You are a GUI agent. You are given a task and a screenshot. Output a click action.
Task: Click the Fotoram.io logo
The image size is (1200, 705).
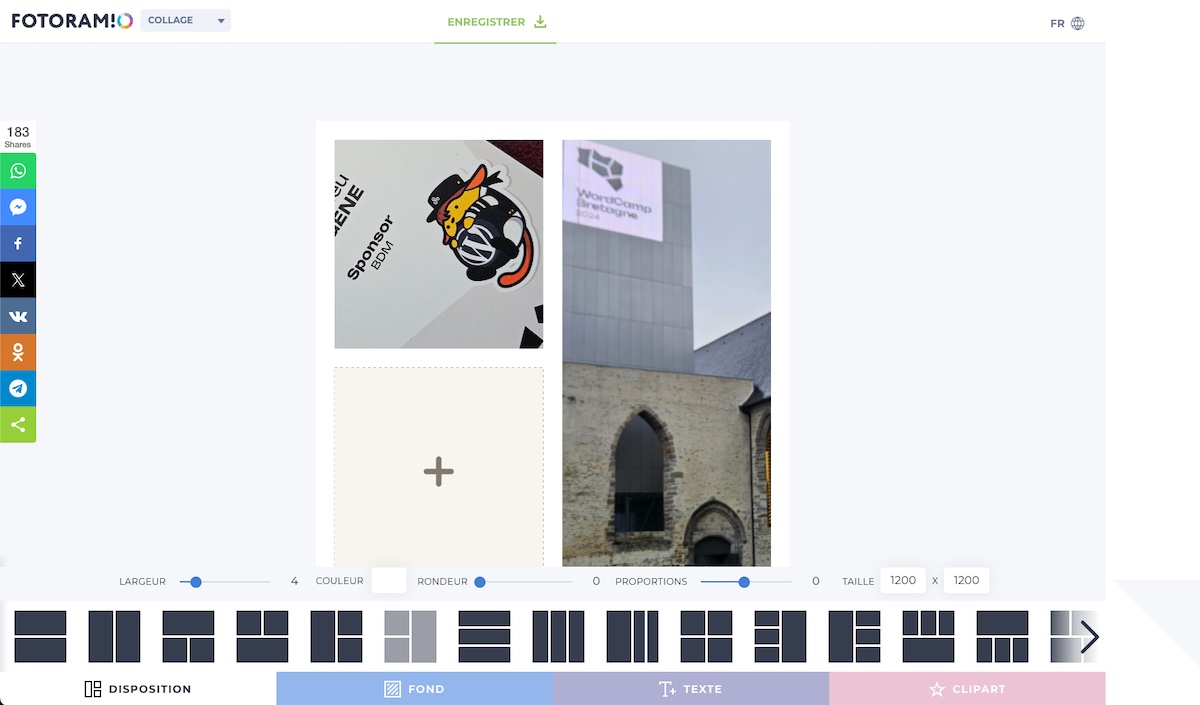click(72, 21)
